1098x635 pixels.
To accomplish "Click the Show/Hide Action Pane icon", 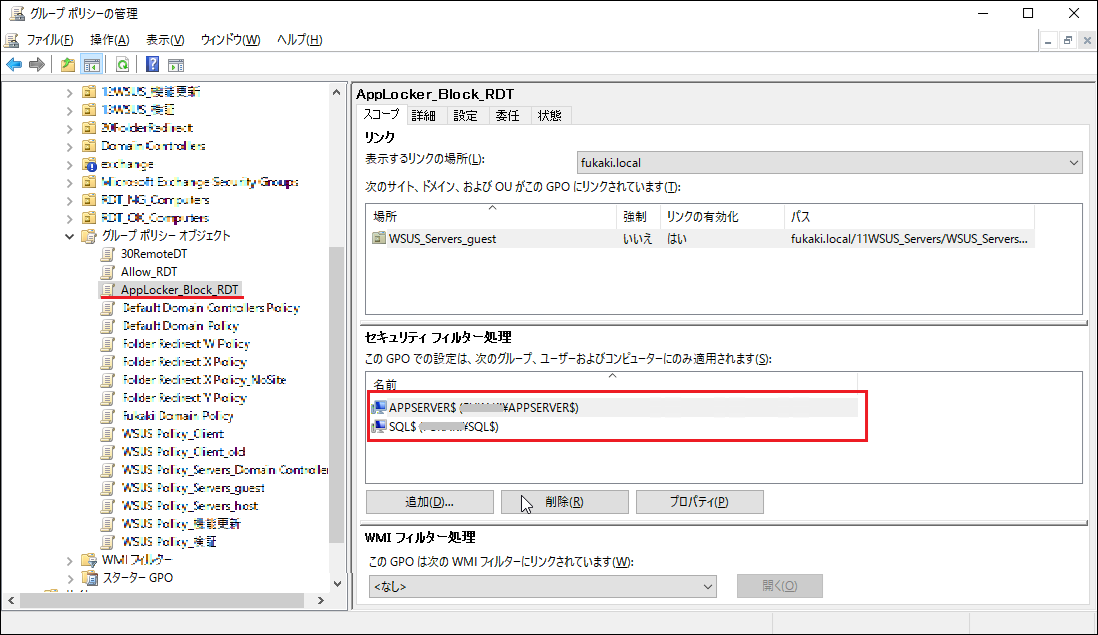I will click(x=176, y=65).
